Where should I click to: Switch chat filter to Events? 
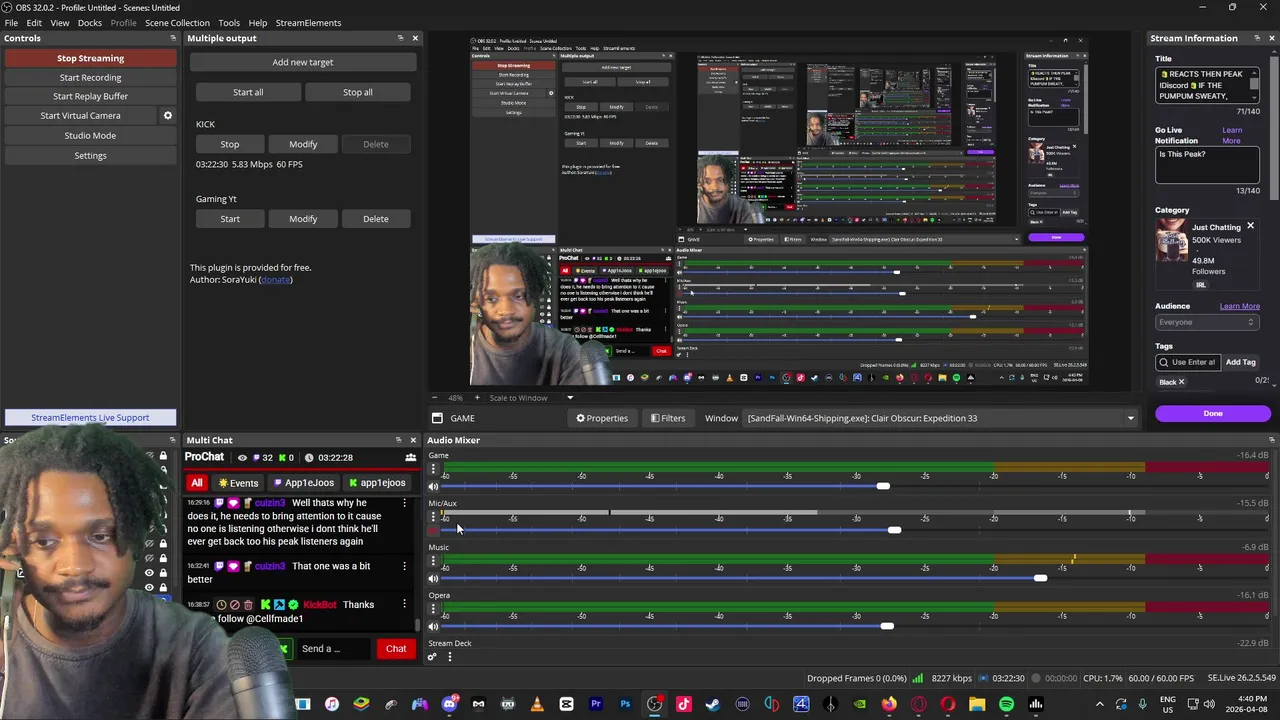238,483
